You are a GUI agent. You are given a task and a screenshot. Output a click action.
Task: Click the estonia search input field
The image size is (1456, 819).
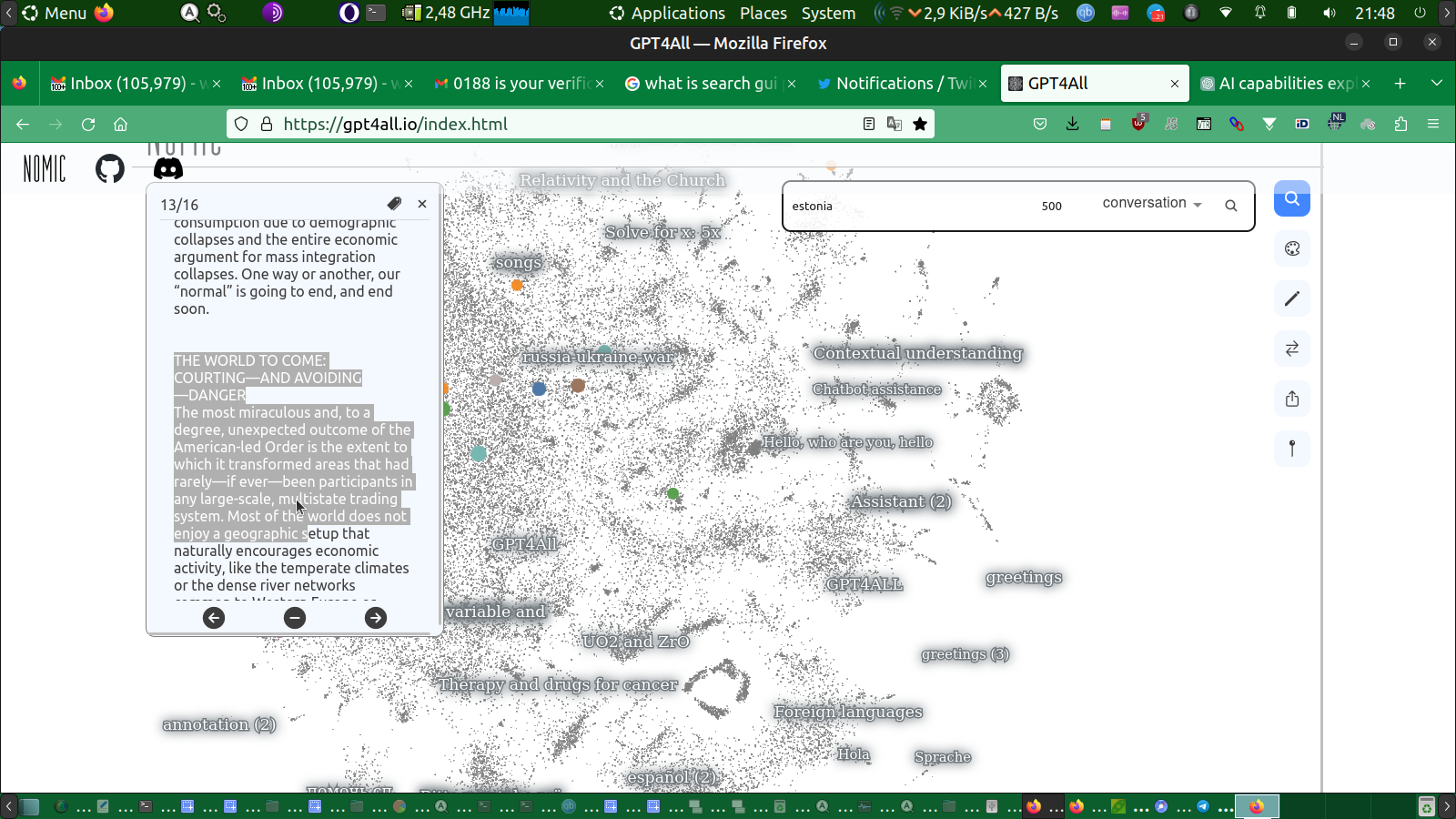coord(910,206)
